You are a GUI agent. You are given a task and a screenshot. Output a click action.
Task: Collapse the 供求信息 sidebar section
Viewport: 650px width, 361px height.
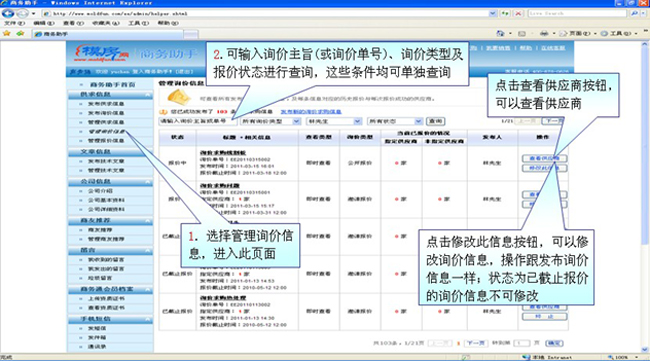[x=148, y=95]
